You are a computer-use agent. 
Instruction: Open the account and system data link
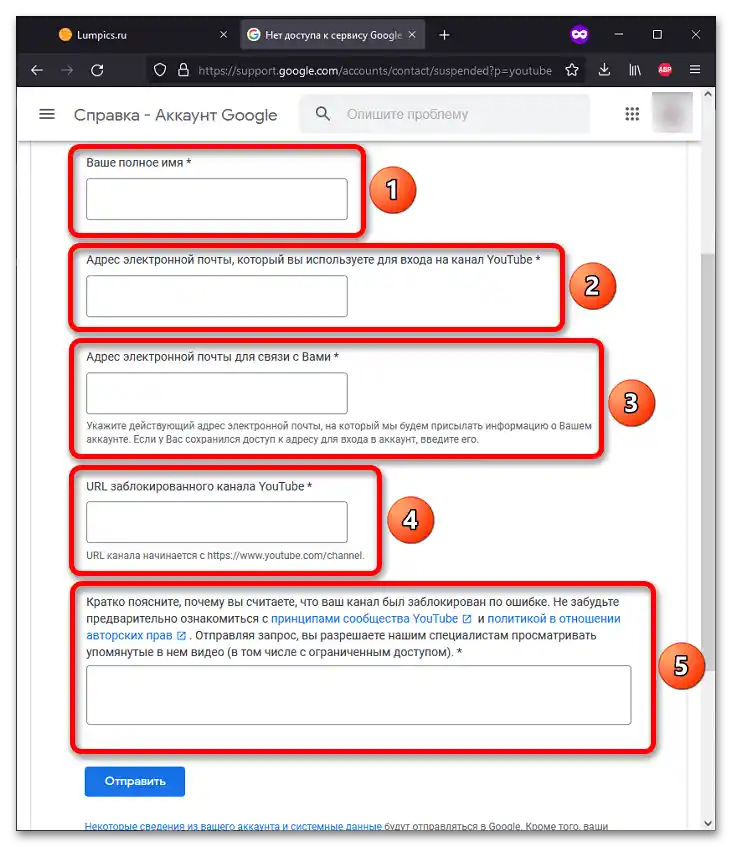pos(233,826)
